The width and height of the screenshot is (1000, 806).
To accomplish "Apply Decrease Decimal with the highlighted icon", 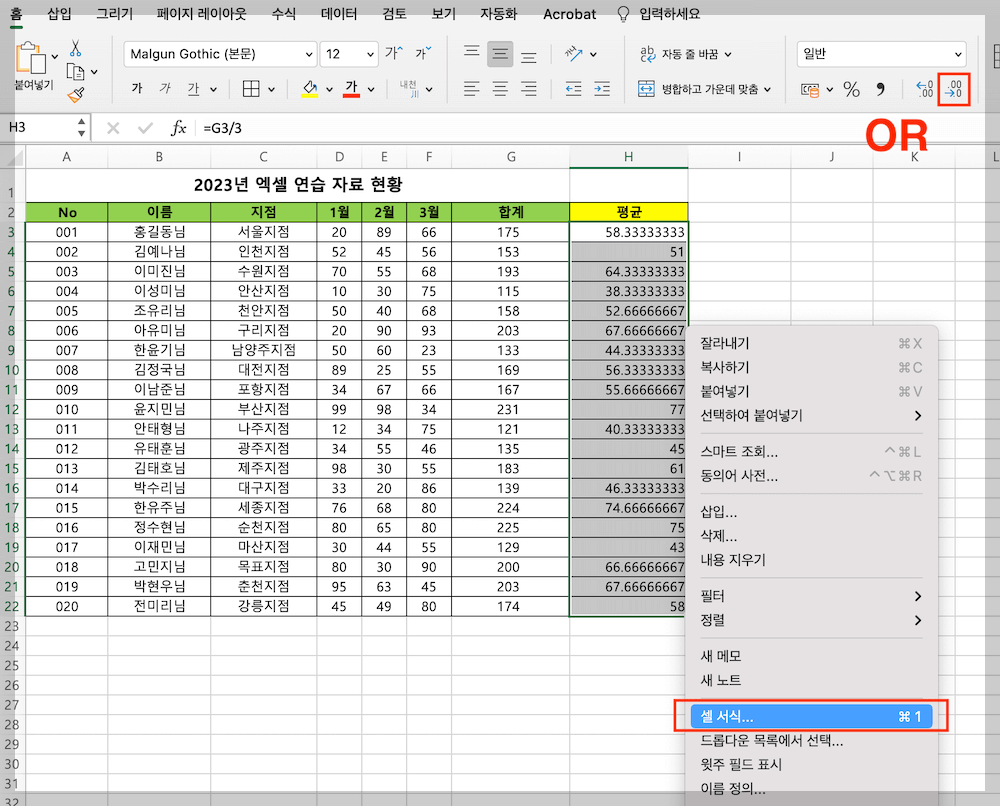I will click(x=953, y=90).
